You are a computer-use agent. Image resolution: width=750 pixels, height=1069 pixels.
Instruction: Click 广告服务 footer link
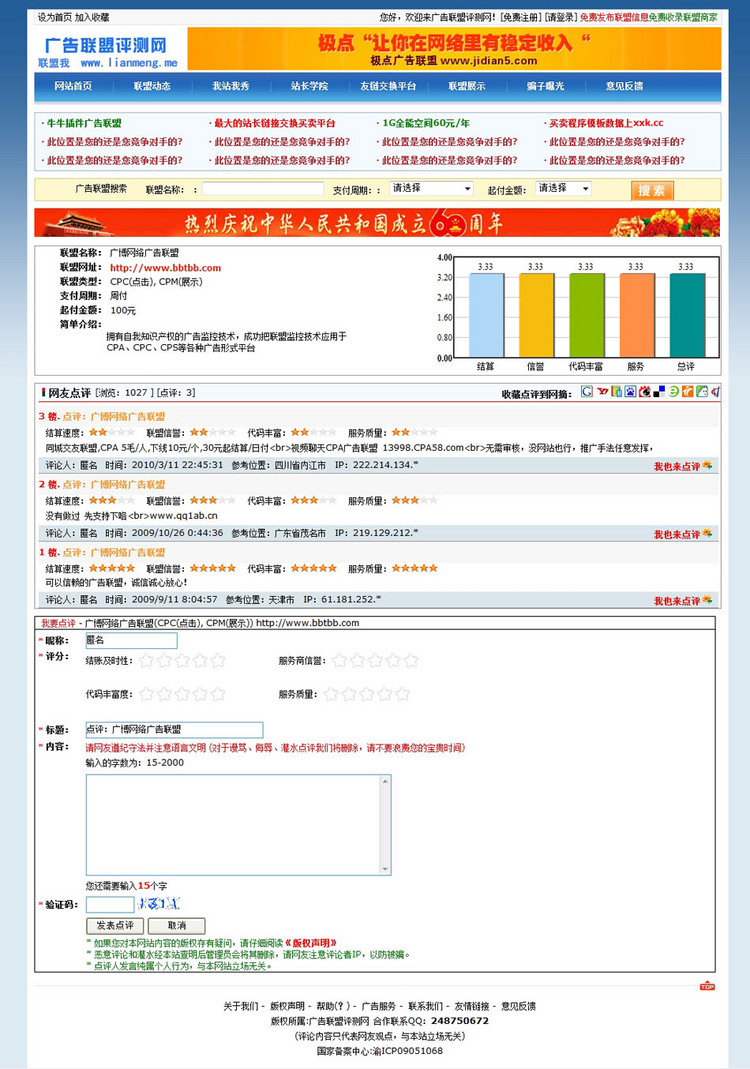coord(378,1006)
